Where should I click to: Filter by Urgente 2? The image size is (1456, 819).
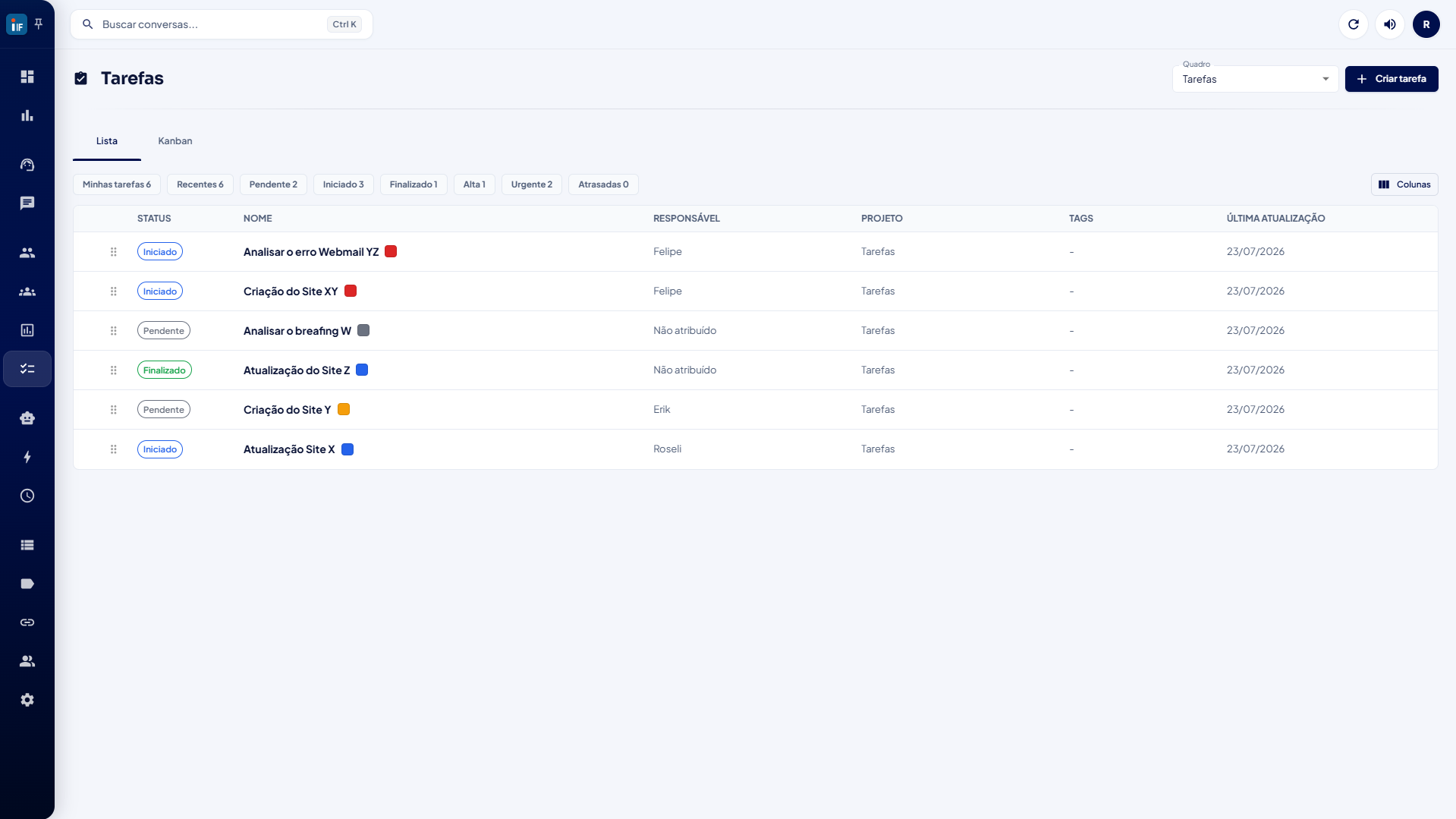(x=532, y=184)
